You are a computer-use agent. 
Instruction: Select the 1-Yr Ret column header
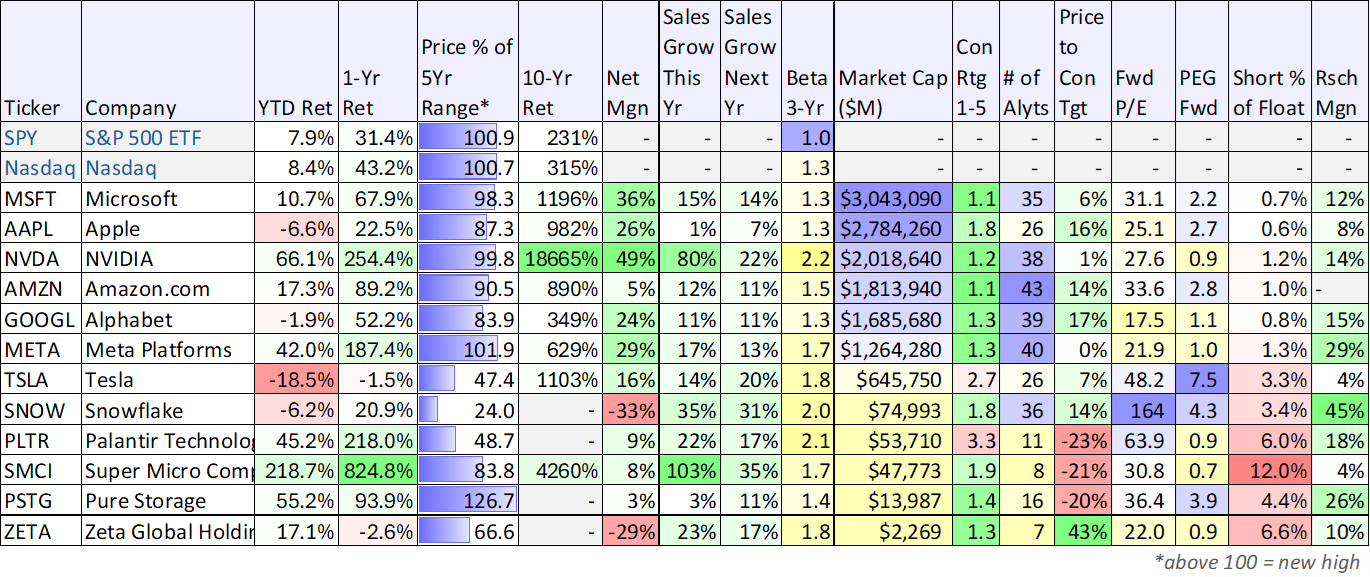point(378,62)
